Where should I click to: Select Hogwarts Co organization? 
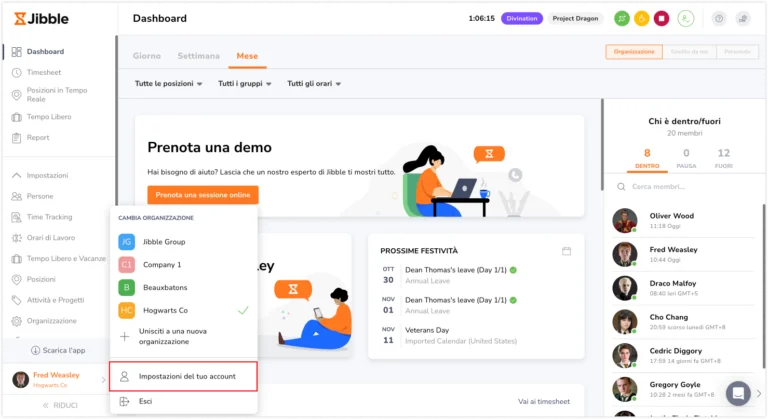tap(183, 310)
